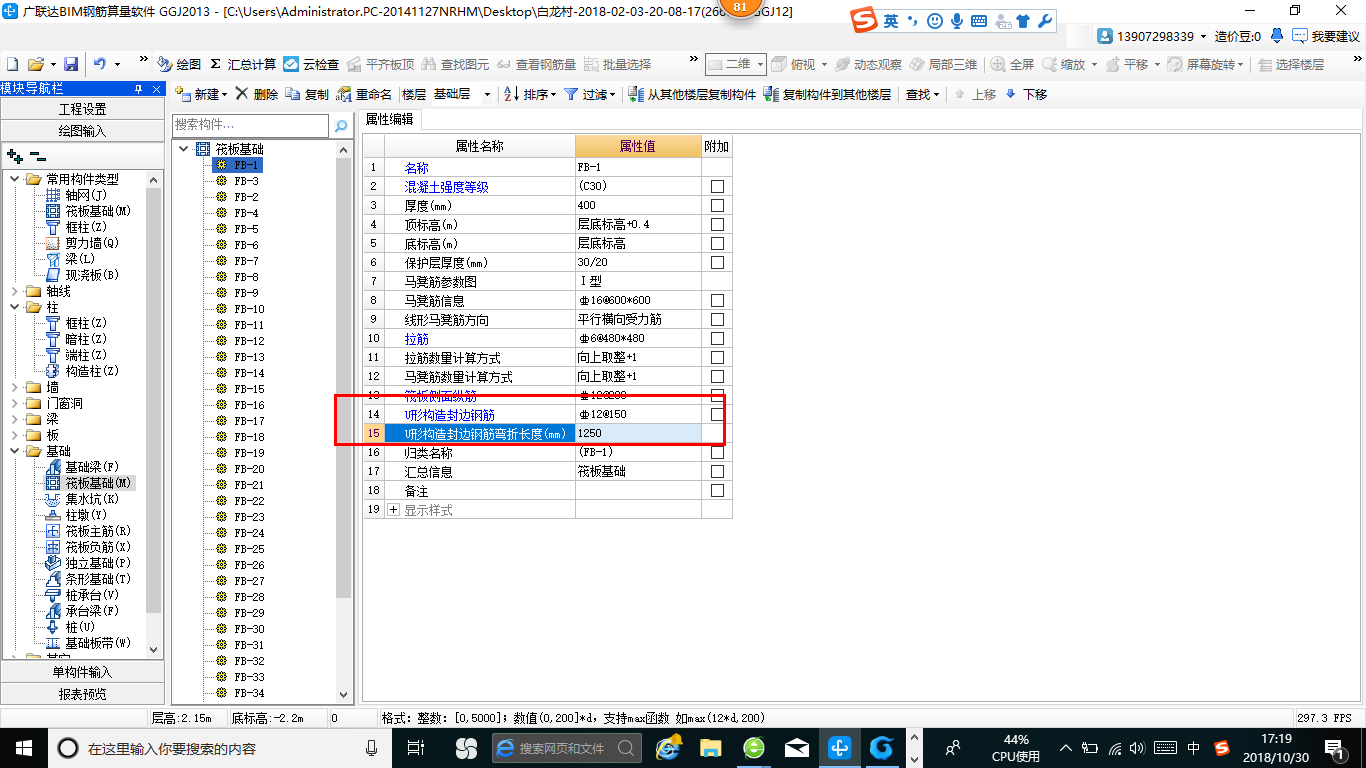Click the undo arrow icon
1366x768 pixels.
(100, 63)
